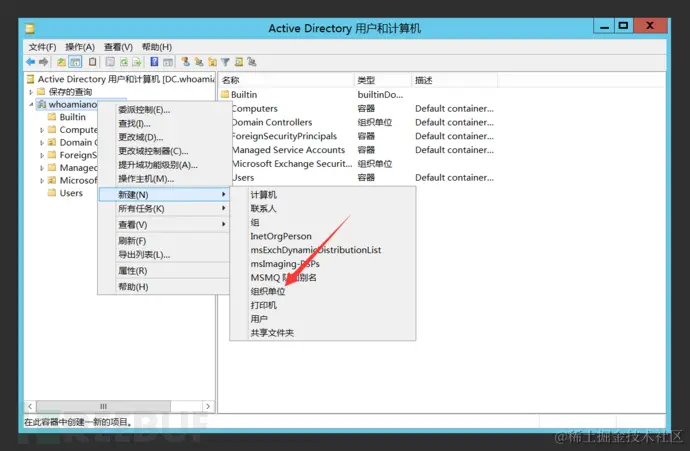The image size is (690, 451).
Task: Expand the ForeignS tree node arrow
Action: tap(42, 155)
